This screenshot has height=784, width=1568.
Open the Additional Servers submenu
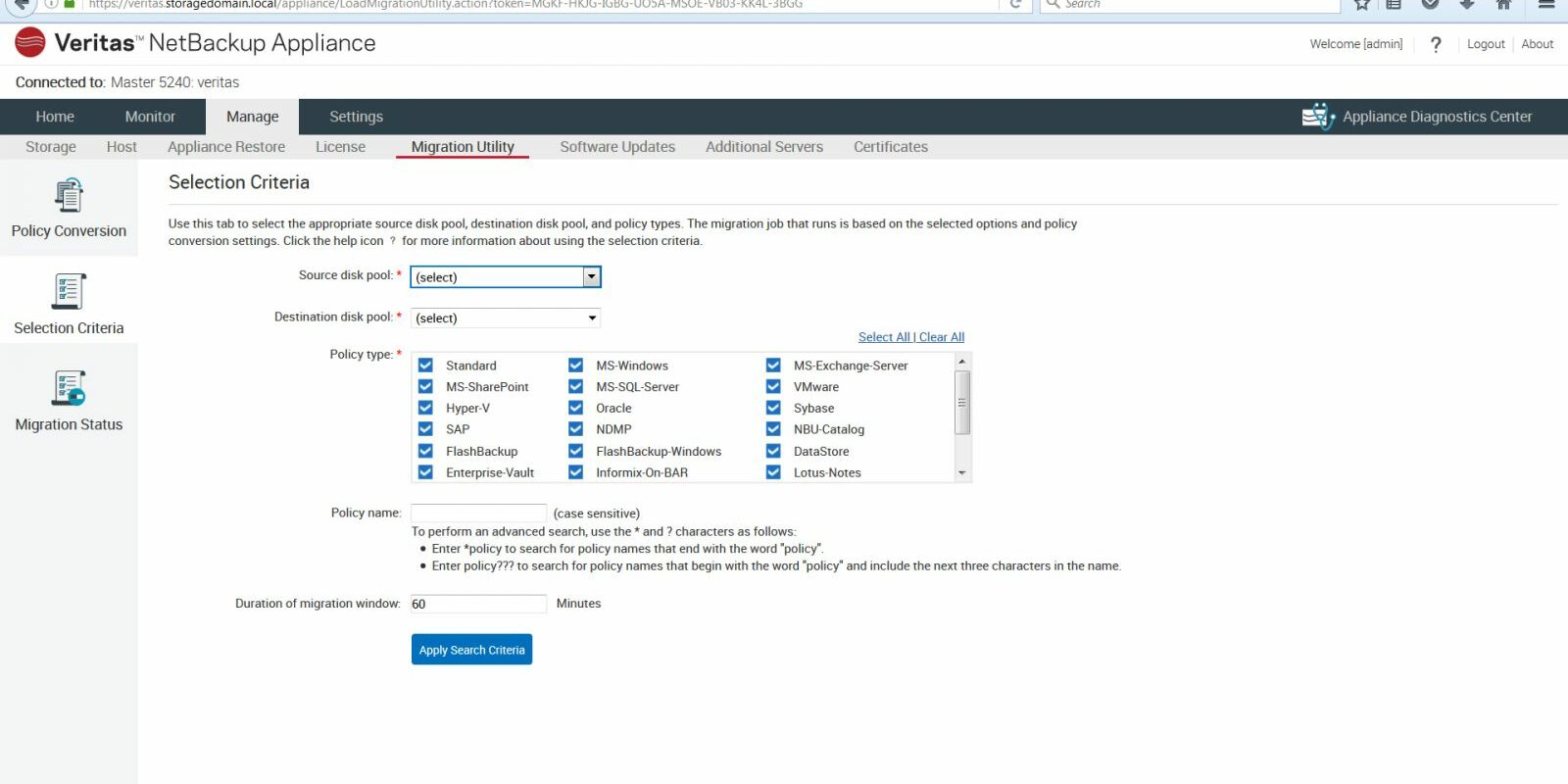point(764,147)
